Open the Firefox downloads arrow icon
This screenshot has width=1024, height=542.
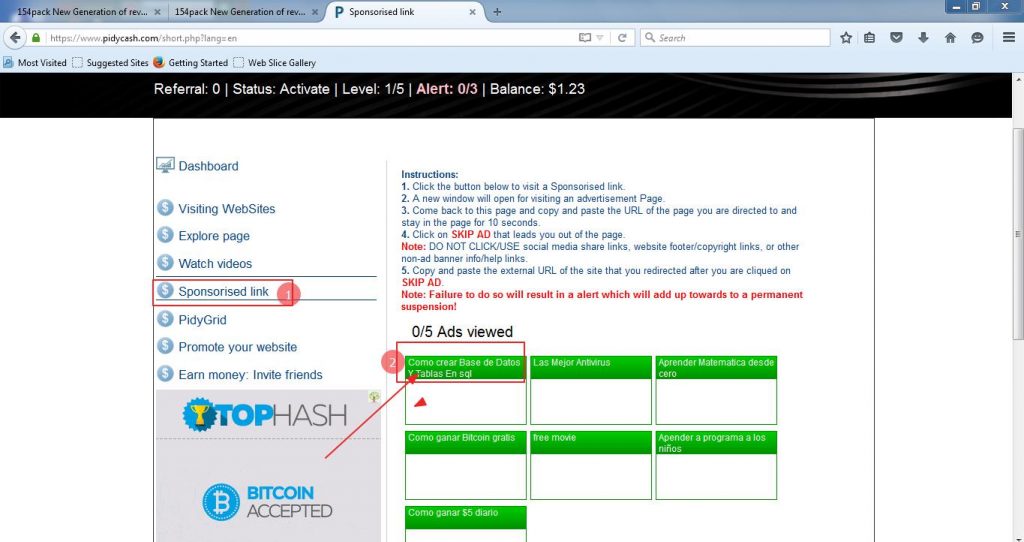(923, 38)
